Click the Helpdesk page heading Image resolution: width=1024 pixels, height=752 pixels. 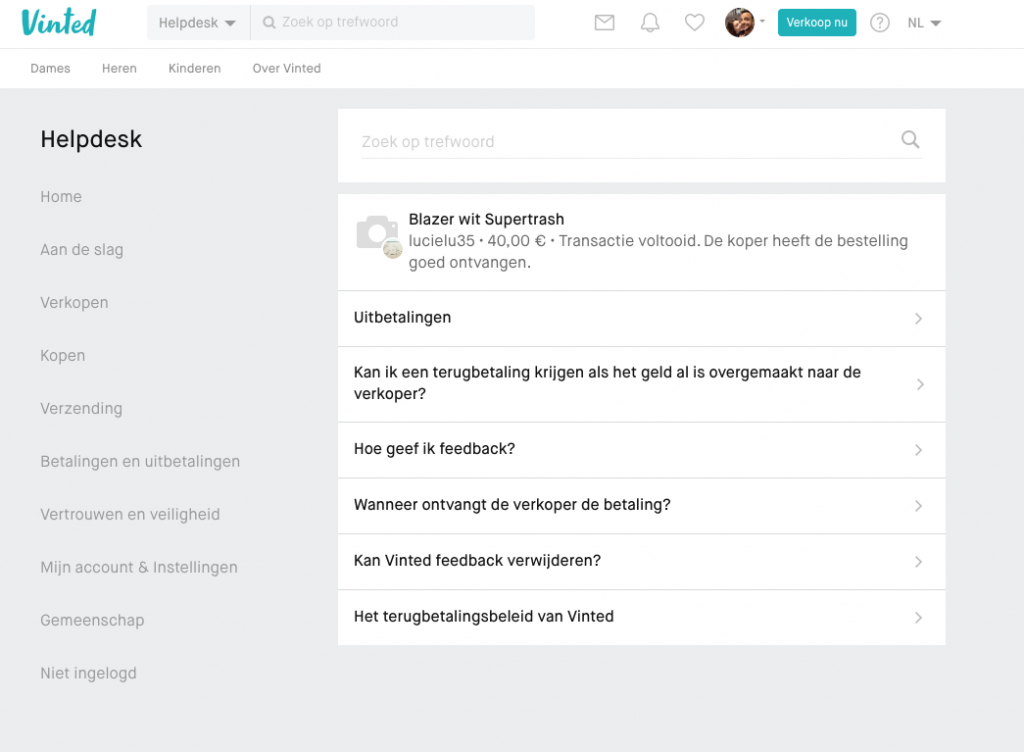pyautogui.click(x=91, y=139)
